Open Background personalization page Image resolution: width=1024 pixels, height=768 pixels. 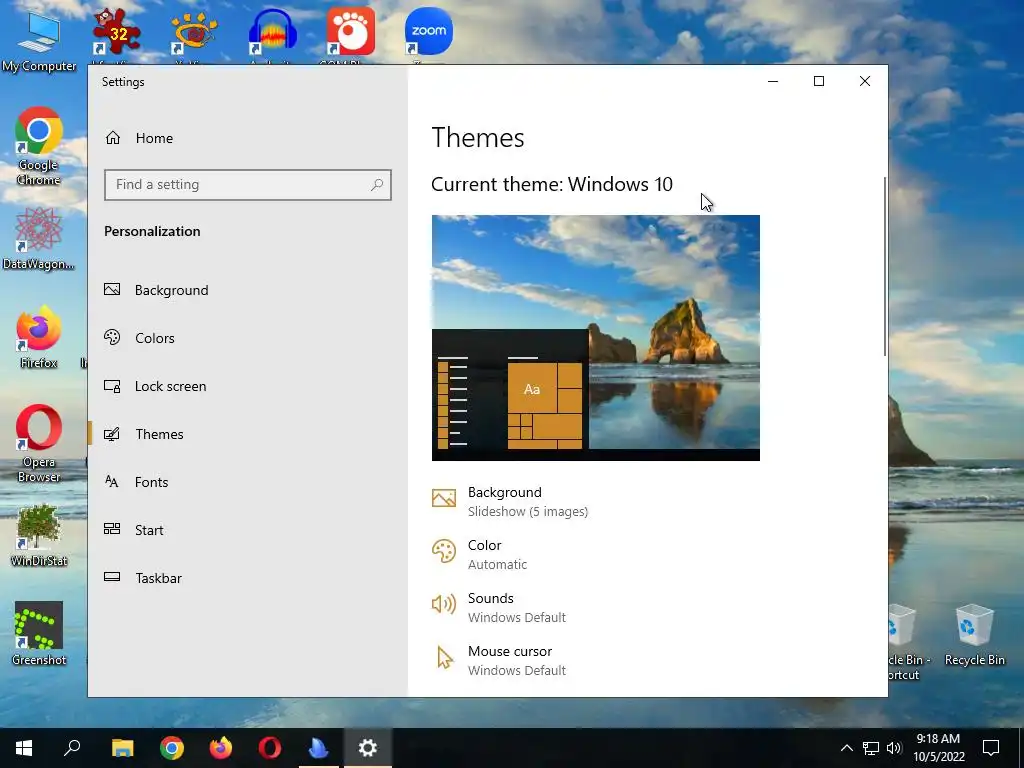pyautogui.click(x=171, y=290)
